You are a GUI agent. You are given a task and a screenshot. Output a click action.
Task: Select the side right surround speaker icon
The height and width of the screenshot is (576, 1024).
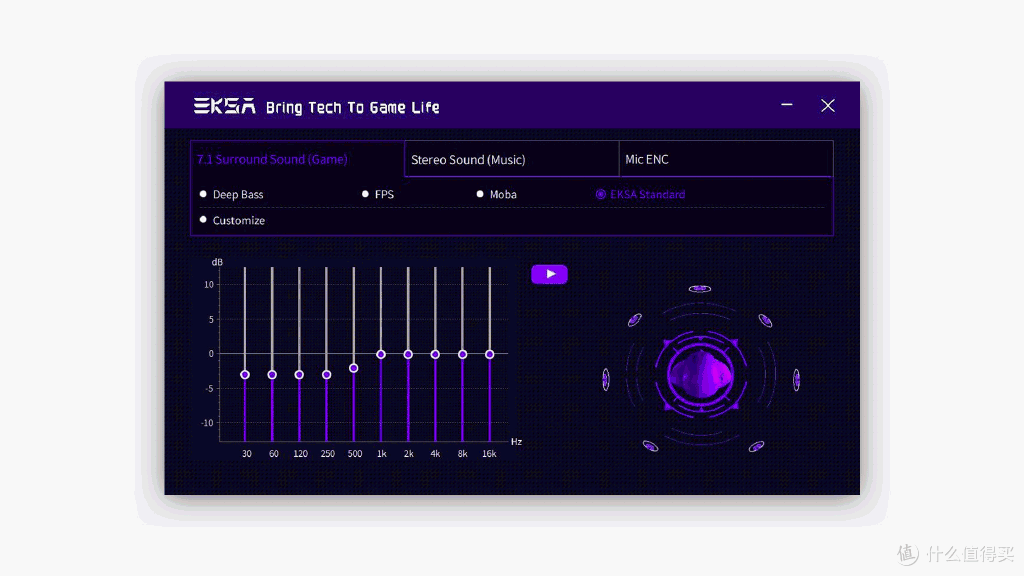796,379
